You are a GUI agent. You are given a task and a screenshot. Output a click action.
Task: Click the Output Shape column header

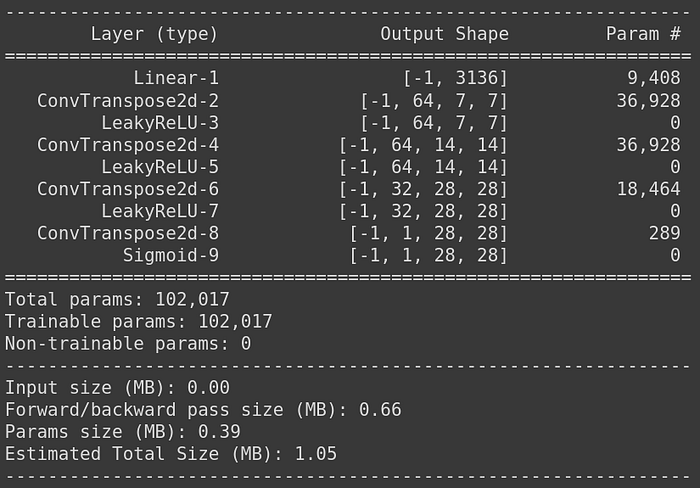click(x=444, y=34)
